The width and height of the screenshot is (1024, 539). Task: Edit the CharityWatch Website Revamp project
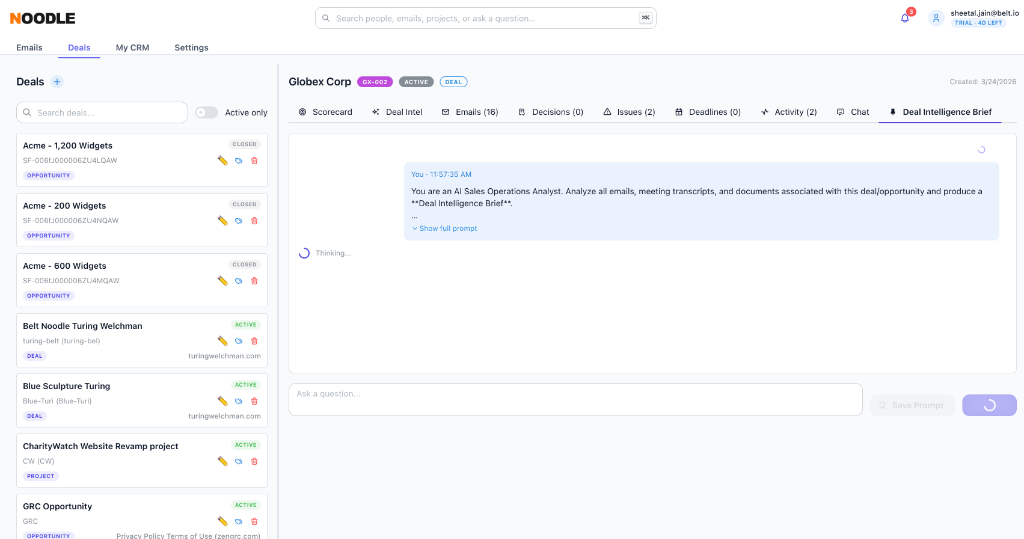223,461
